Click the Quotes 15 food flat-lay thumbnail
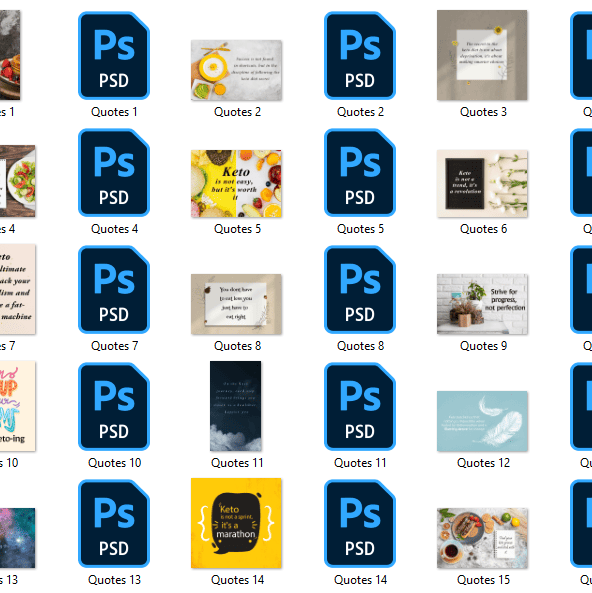Screen dimensions: 592x593 tap(482, 538)
